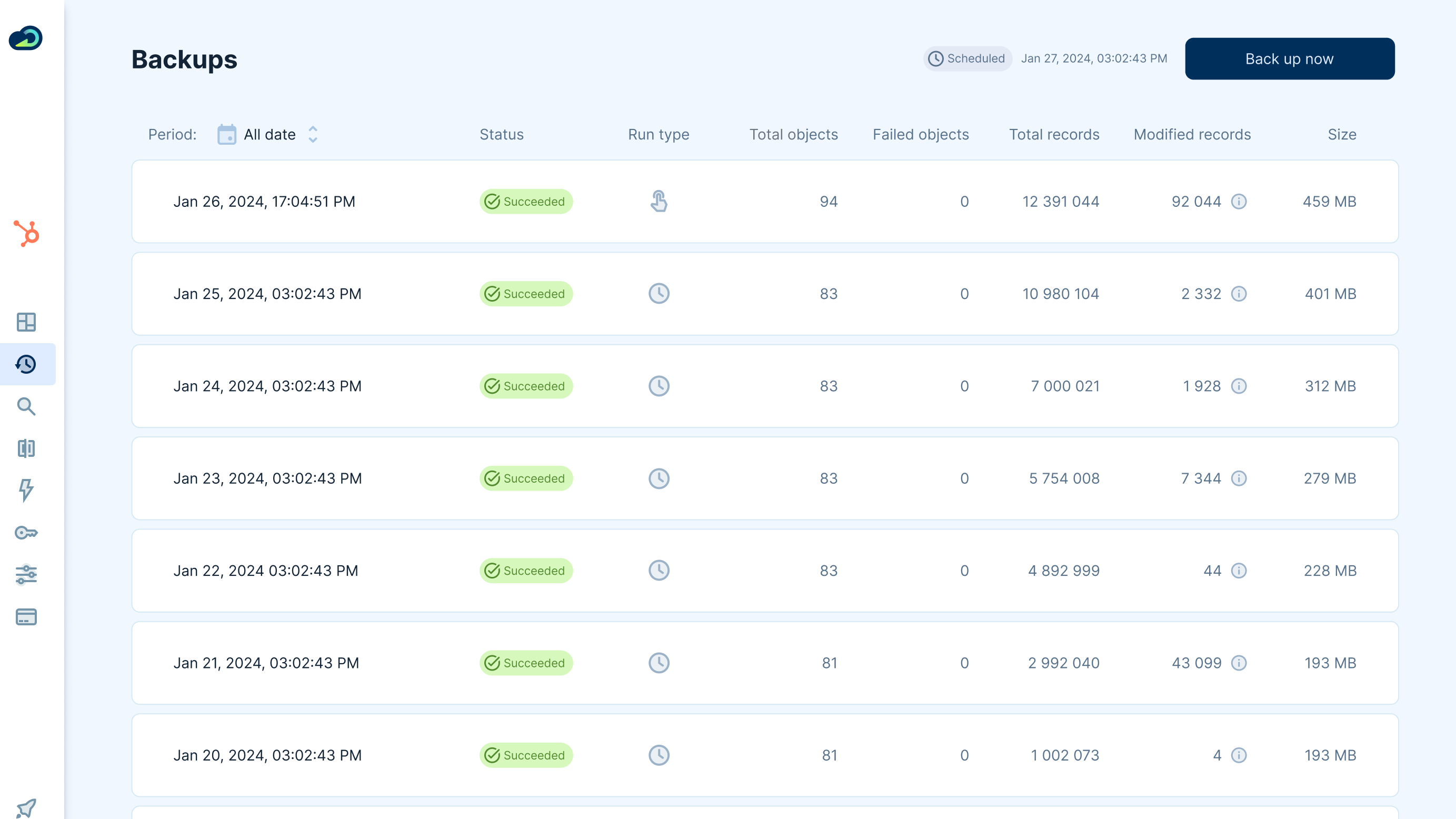The height and width of the screenshot is (819, 1456).
Task: Open the dashboard grid icon in sidebar
Action: pyautogui.click(x=27, y=323)
